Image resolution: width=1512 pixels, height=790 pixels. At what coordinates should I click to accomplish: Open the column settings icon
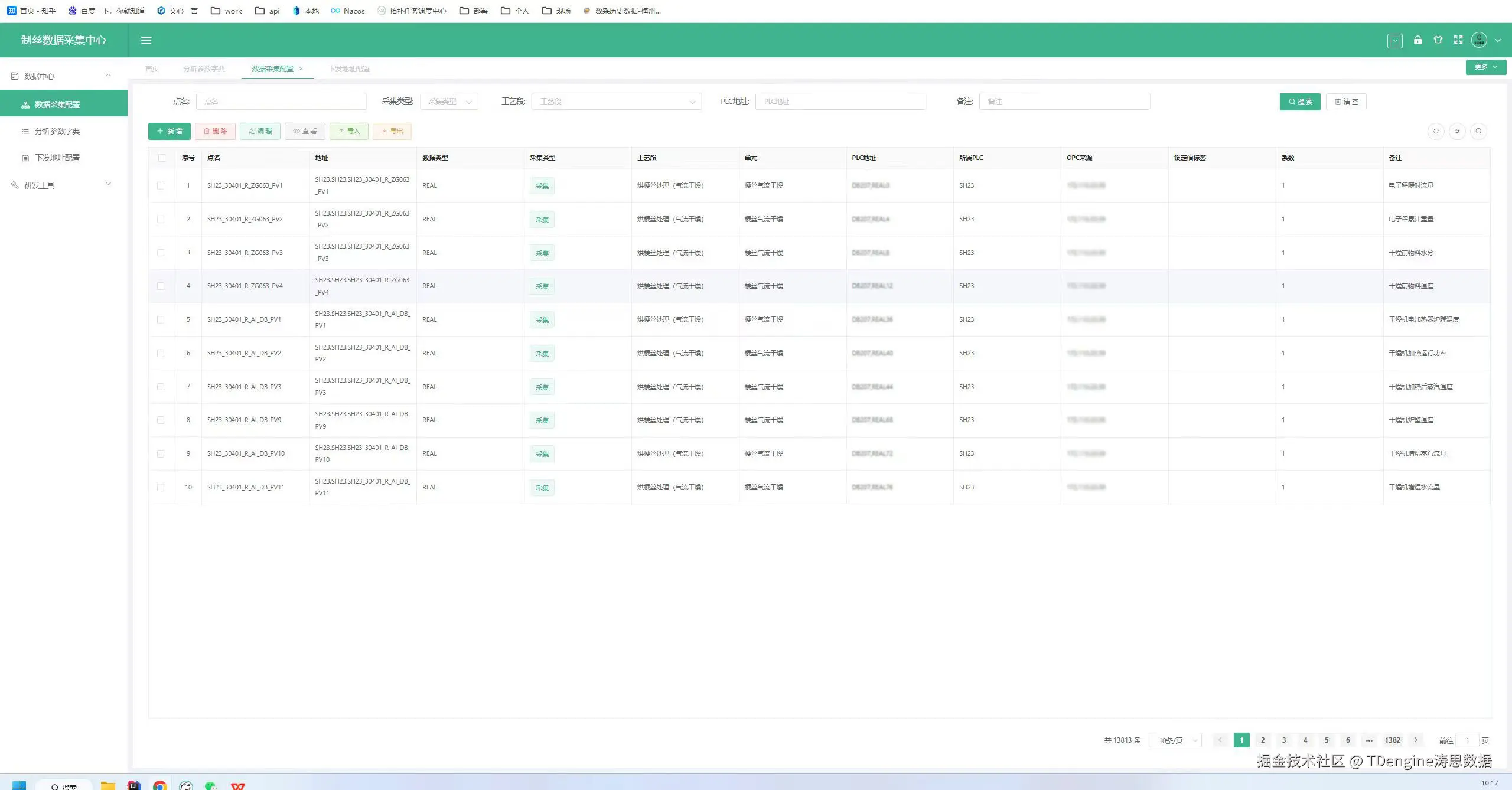1457,131
